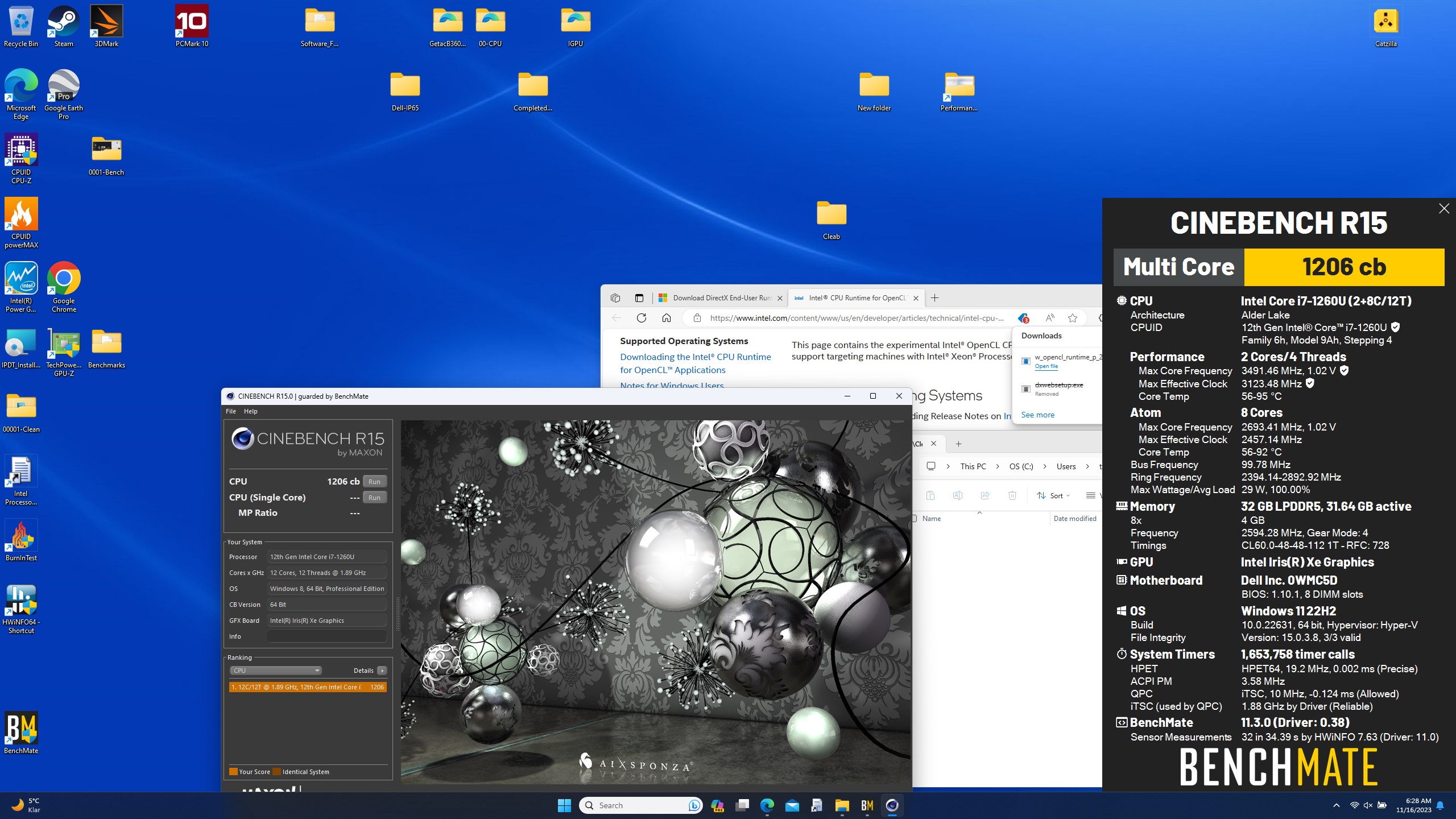The image size is (1456, 819).
Task: Switch to Intel CPU Runtime for OpenCL tab
Action: click(856, 297)
